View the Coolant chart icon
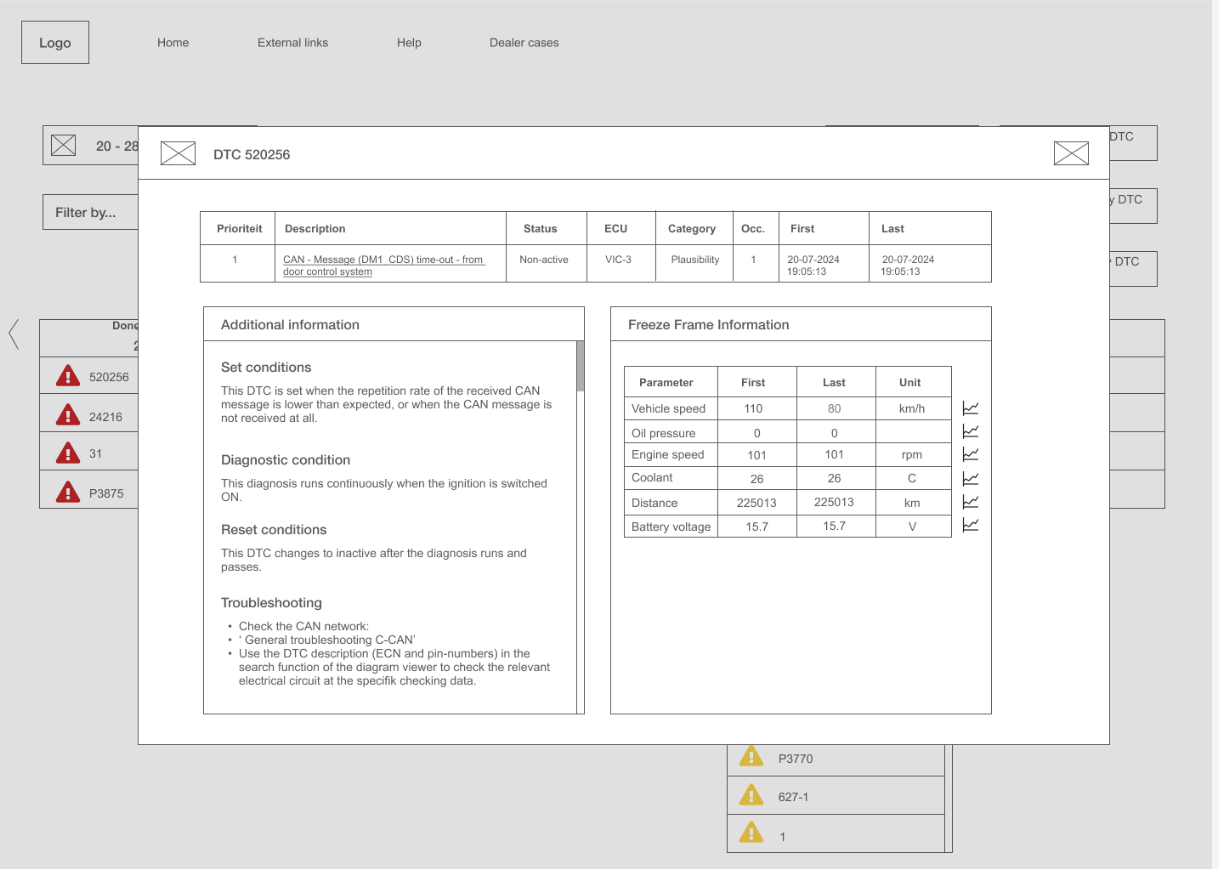This screenshot has width=1219, height=869. [x=970, y=478]
